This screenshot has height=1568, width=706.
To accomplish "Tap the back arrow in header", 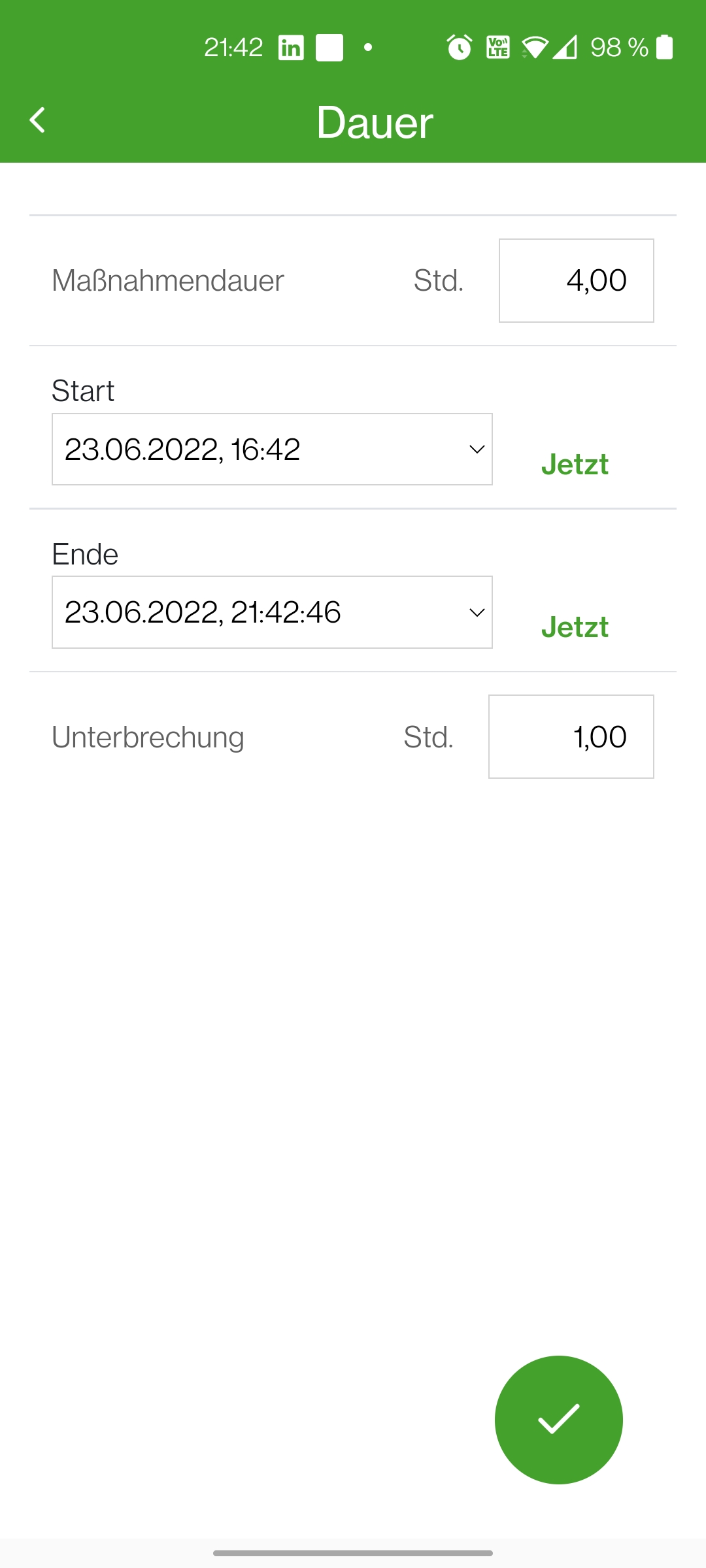I will pyautogui.click(x=38, y=120).
